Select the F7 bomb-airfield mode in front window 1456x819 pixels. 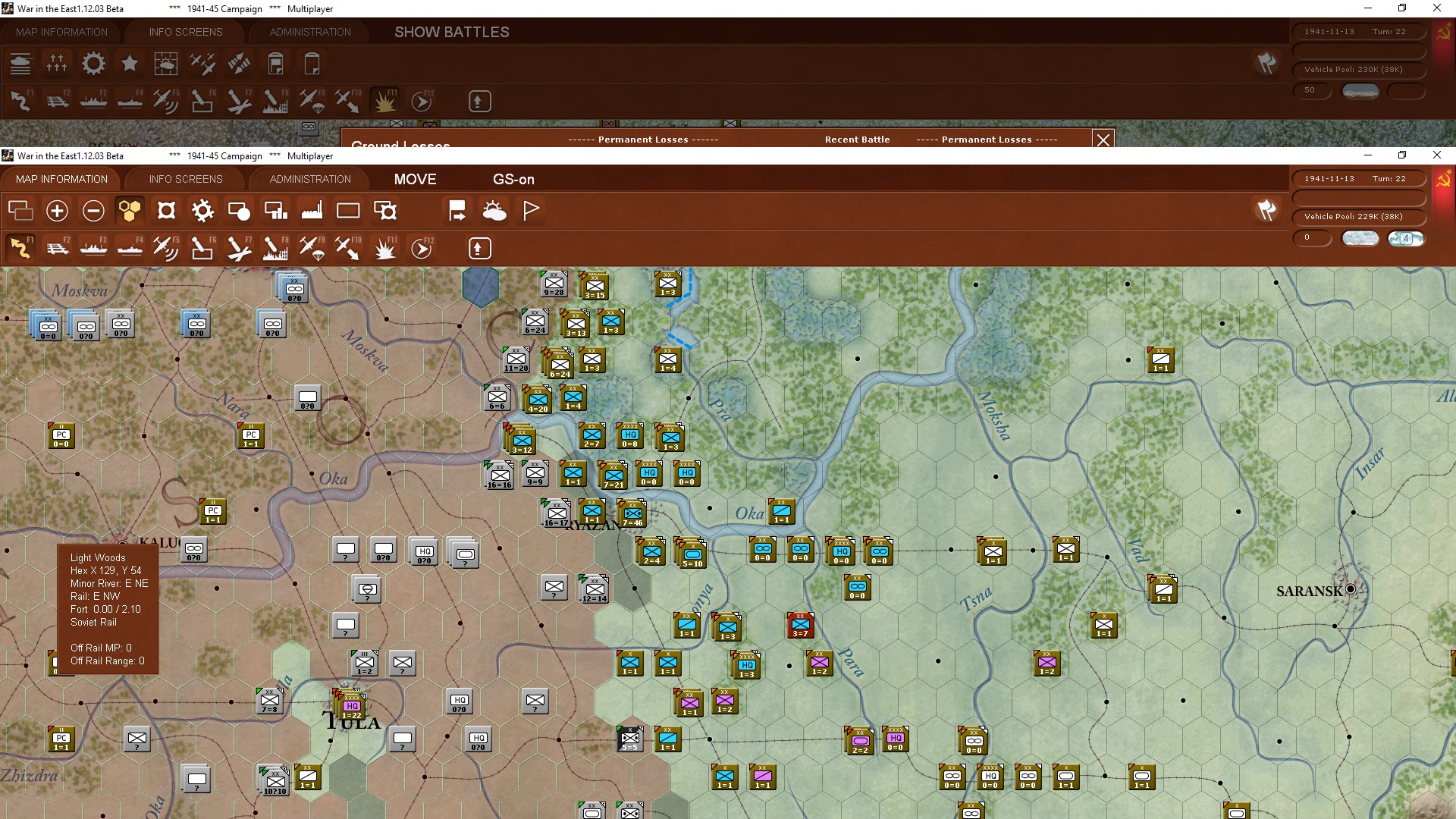tap(239, 248)
